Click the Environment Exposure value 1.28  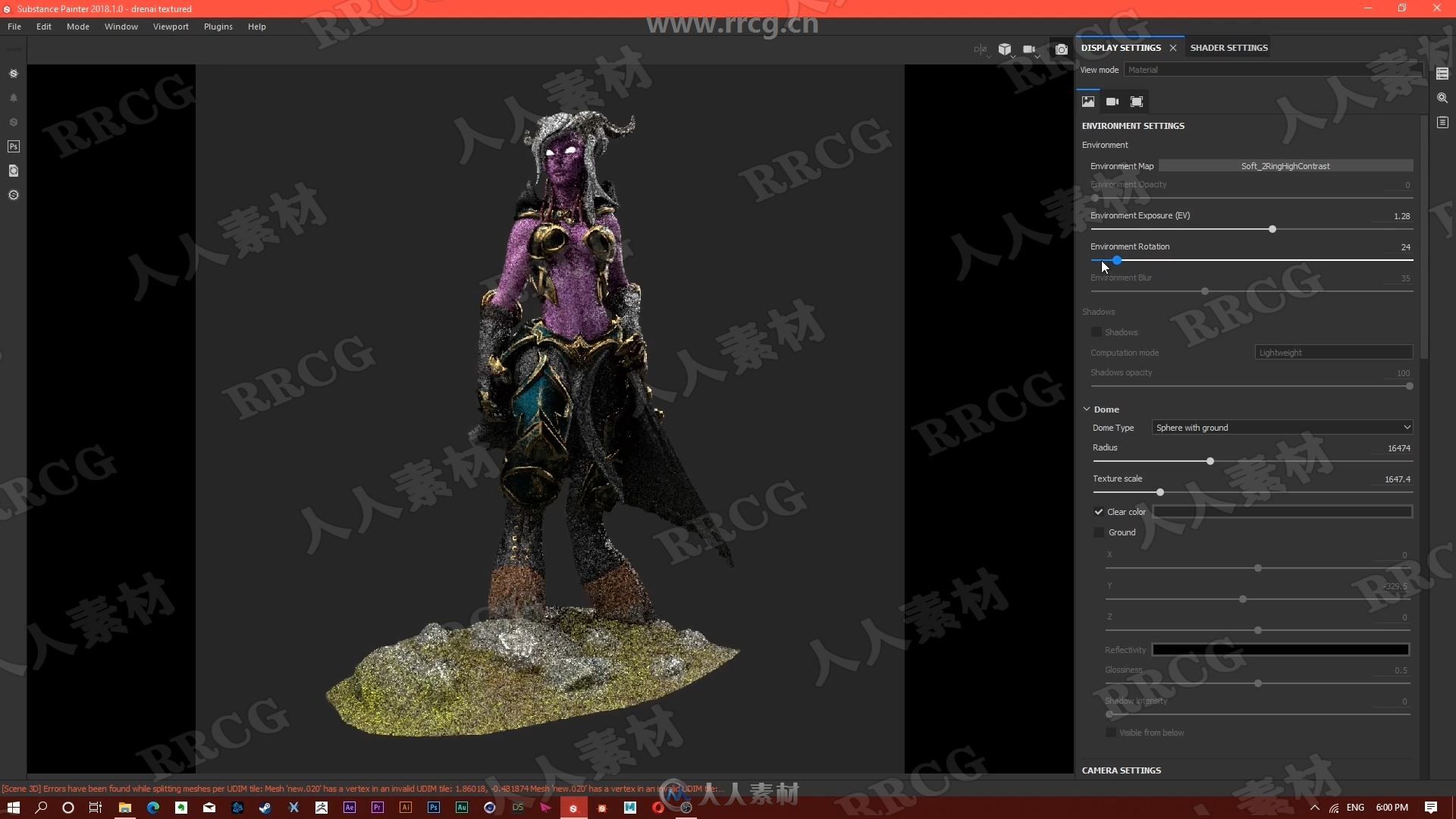pyautogui.click(x=1394, y=216)
